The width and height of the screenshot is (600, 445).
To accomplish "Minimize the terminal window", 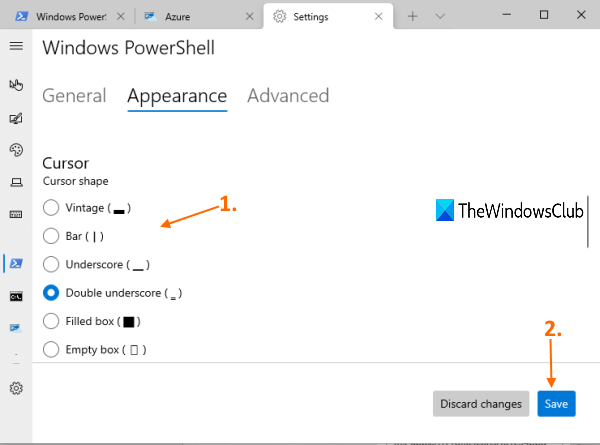I will coord(507,15).
